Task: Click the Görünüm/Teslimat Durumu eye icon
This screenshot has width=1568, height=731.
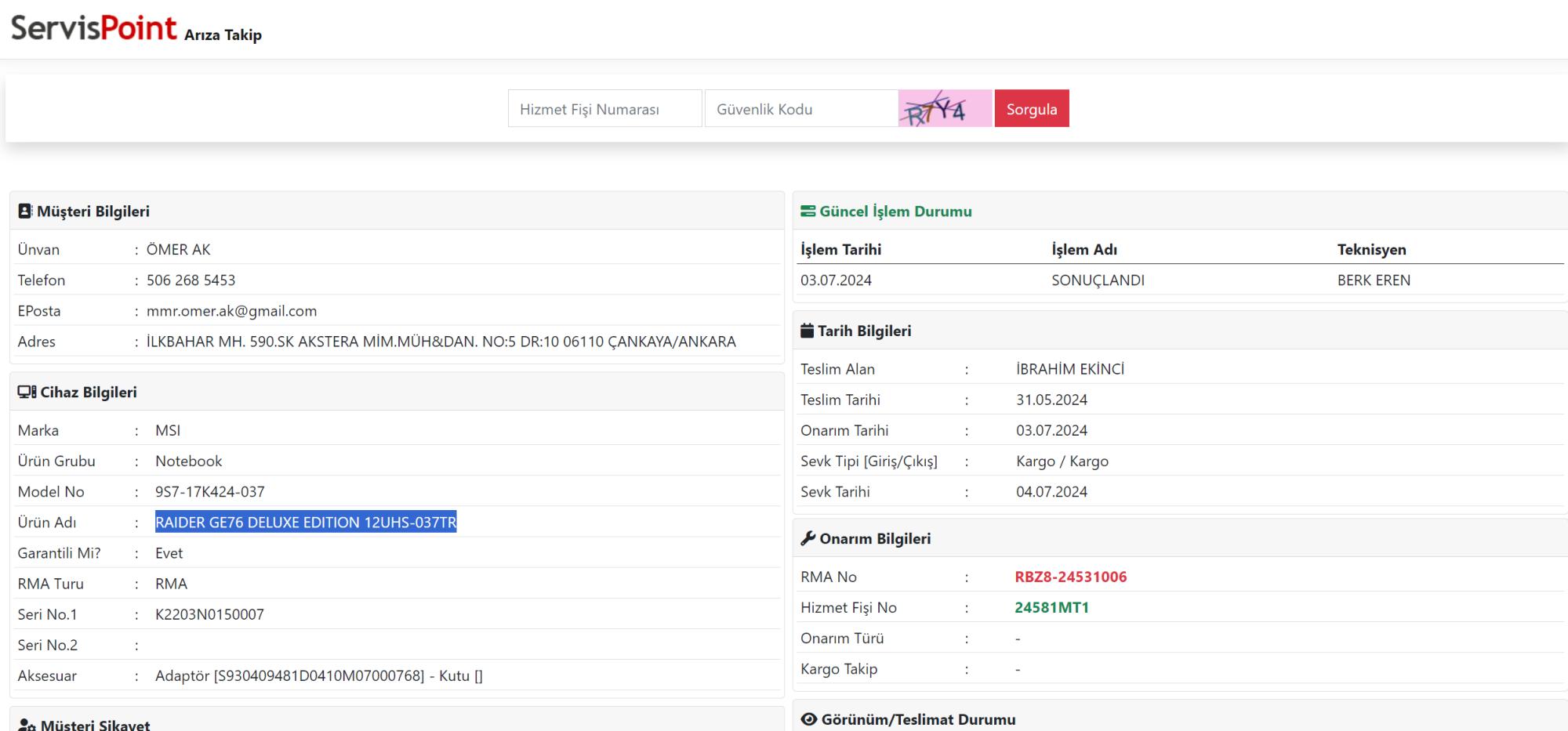Action: coord(808,719)
